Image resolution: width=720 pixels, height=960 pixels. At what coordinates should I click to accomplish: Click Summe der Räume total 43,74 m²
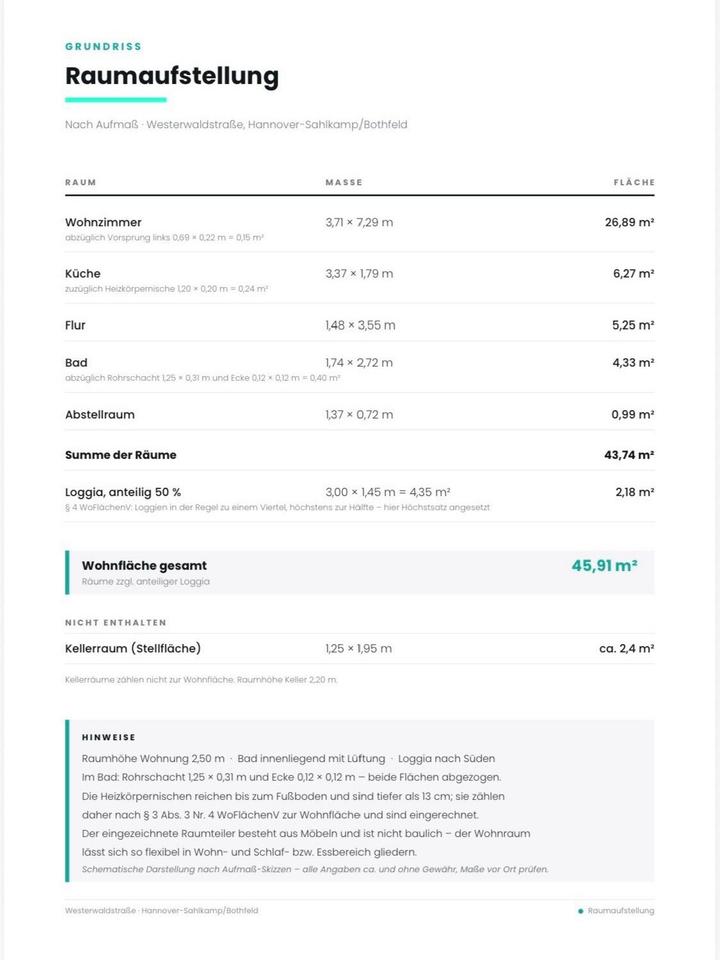coord(629,455)
